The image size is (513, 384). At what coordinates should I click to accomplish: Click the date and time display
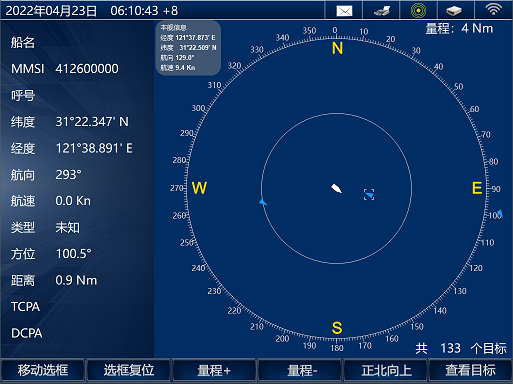click(x=92, y=11)
